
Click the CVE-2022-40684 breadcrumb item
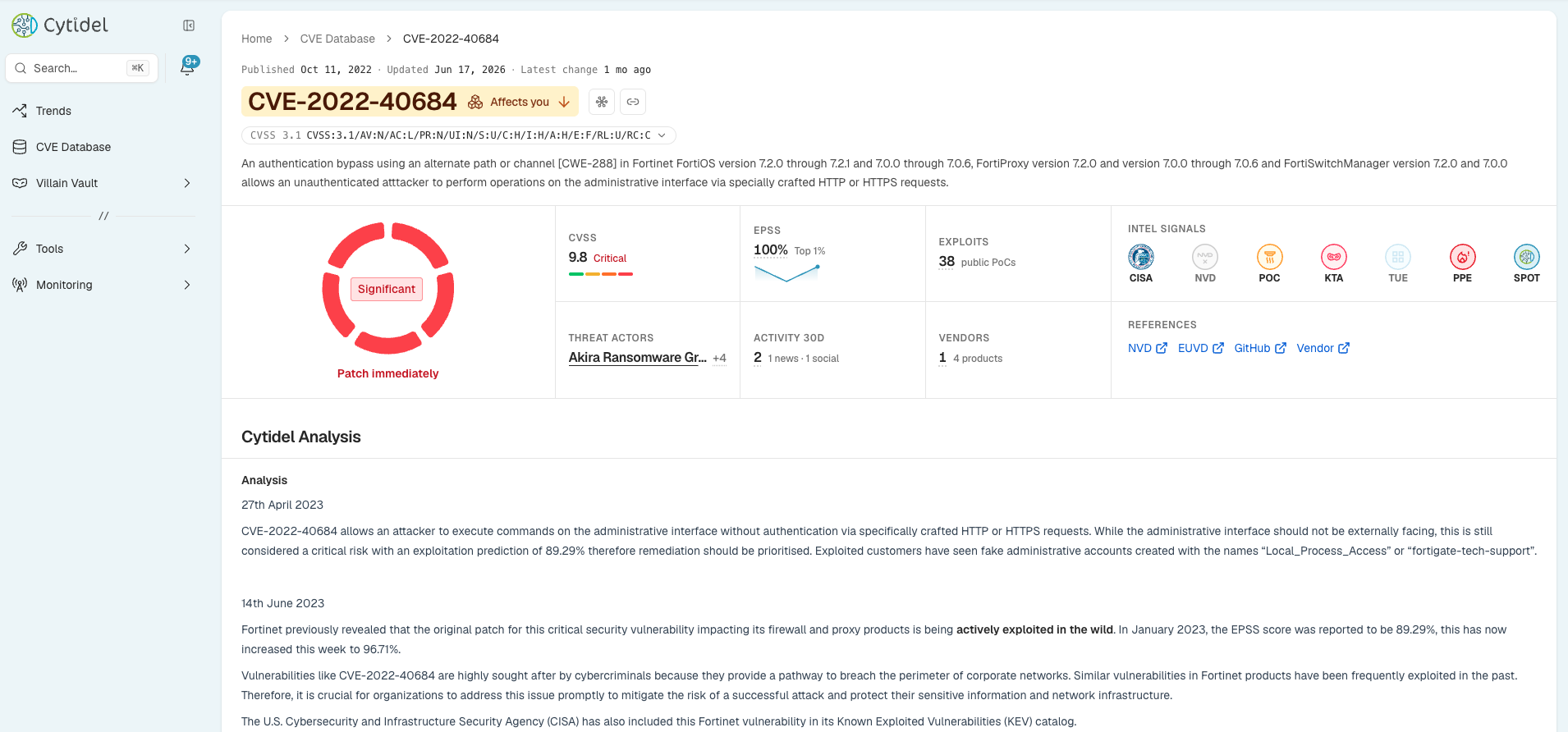point(451,39)
